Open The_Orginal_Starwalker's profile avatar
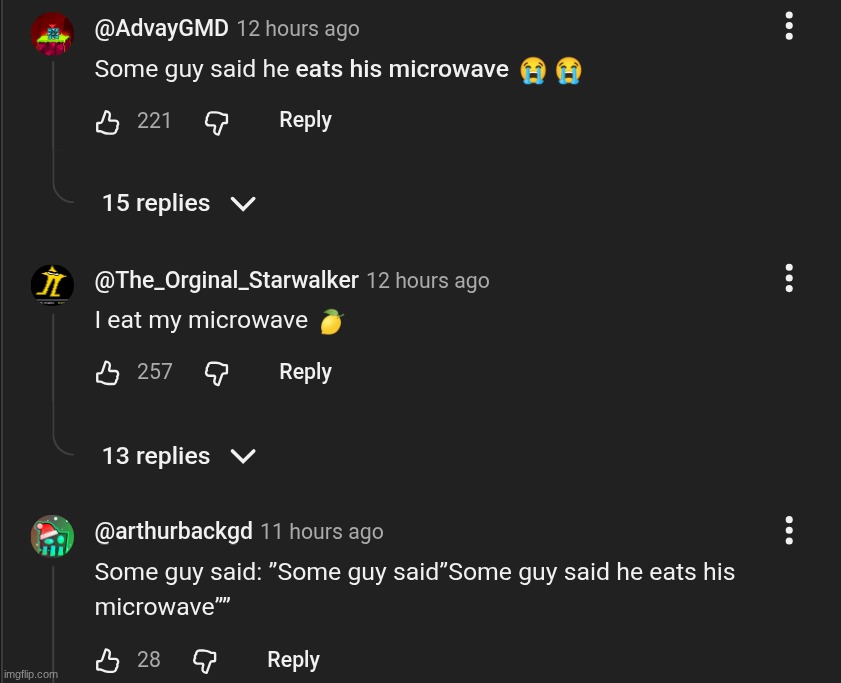Screen dimensions: 841x683 [52, 285]
